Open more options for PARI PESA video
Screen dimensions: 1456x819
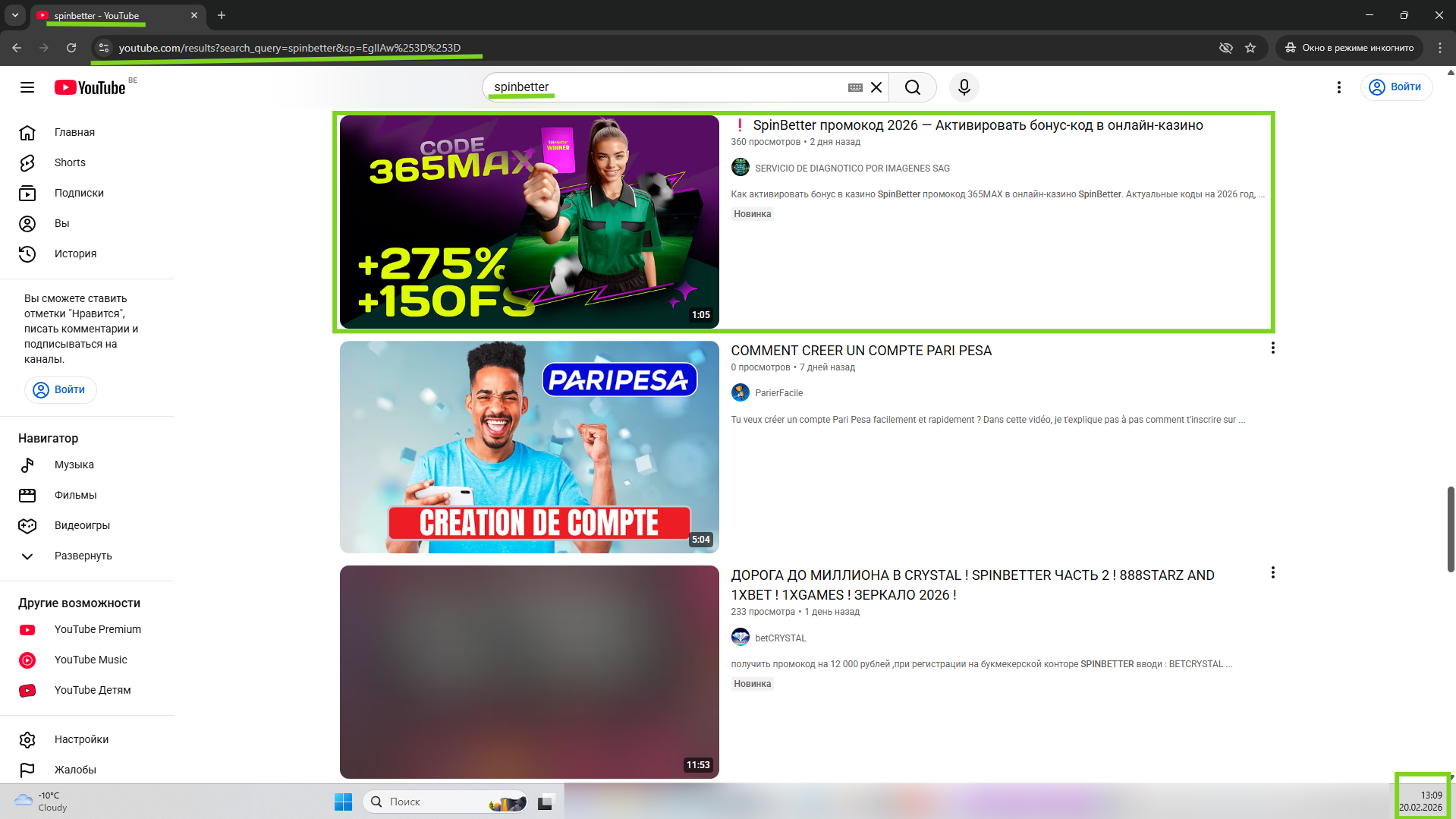[x=1272, y=348]
